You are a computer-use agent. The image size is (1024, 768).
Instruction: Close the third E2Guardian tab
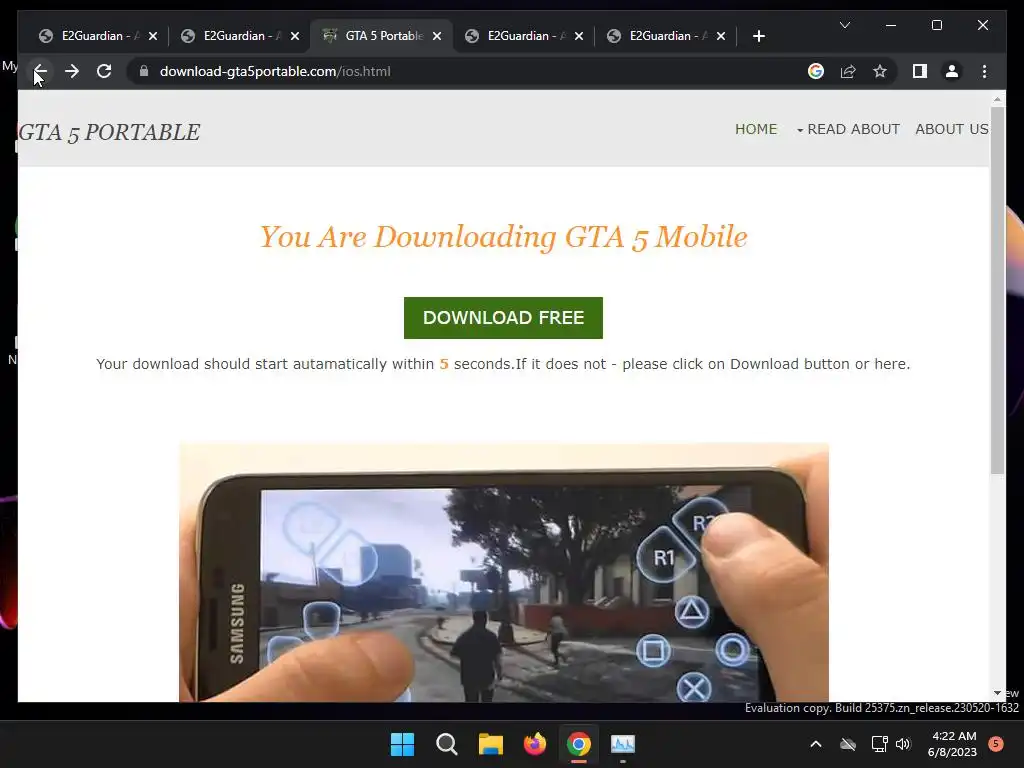(x=579, y=36)
